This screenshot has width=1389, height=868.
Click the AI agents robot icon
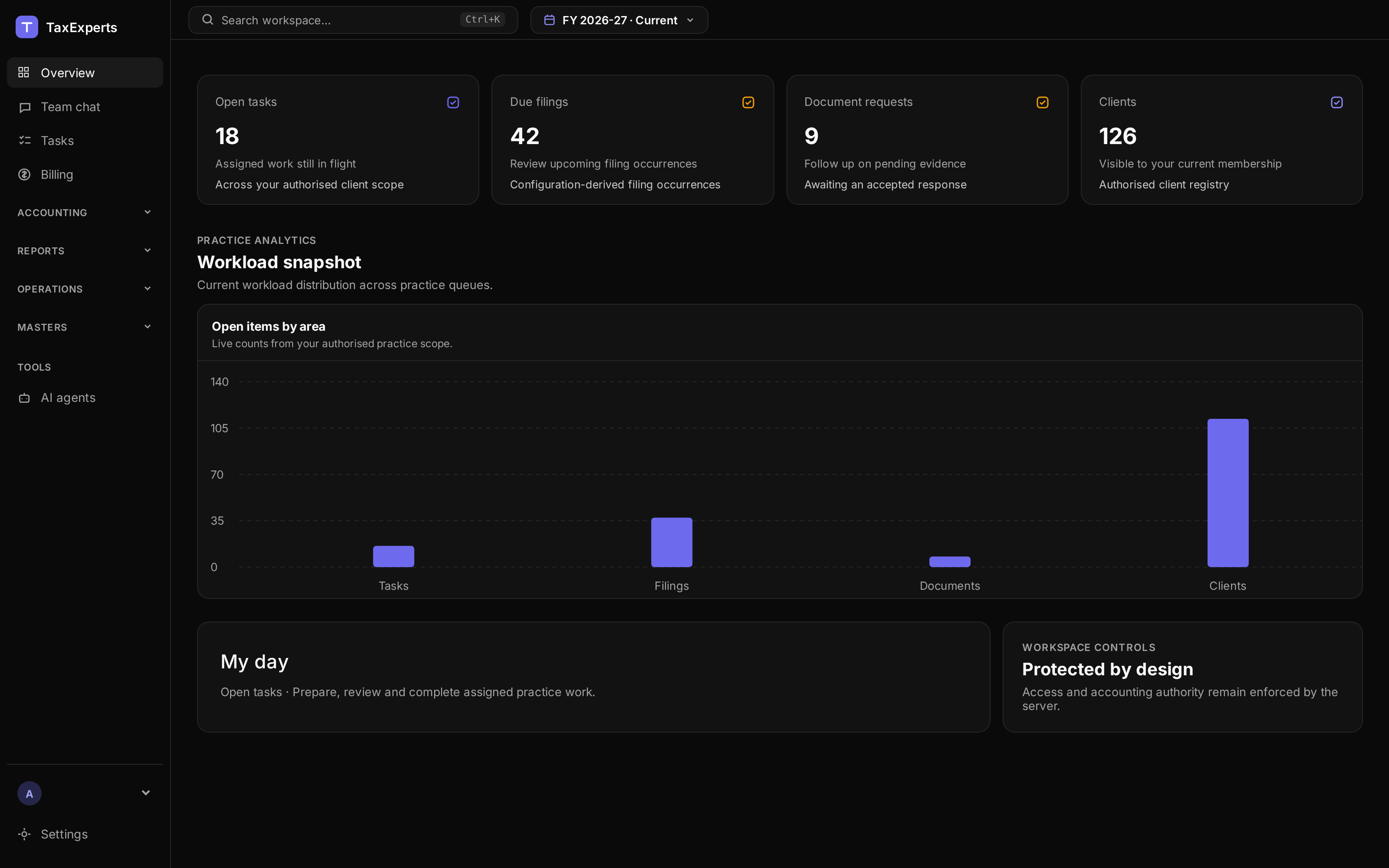(24, 398)
